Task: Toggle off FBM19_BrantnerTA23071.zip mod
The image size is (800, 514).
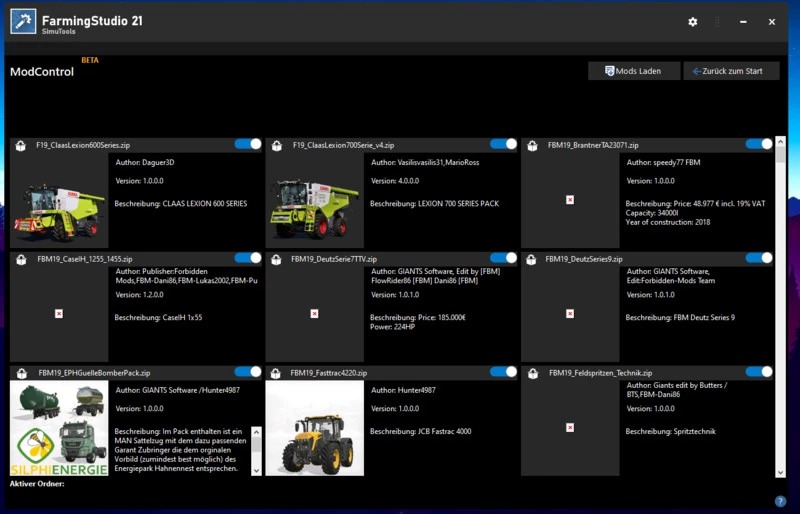Action: [759, 144]
